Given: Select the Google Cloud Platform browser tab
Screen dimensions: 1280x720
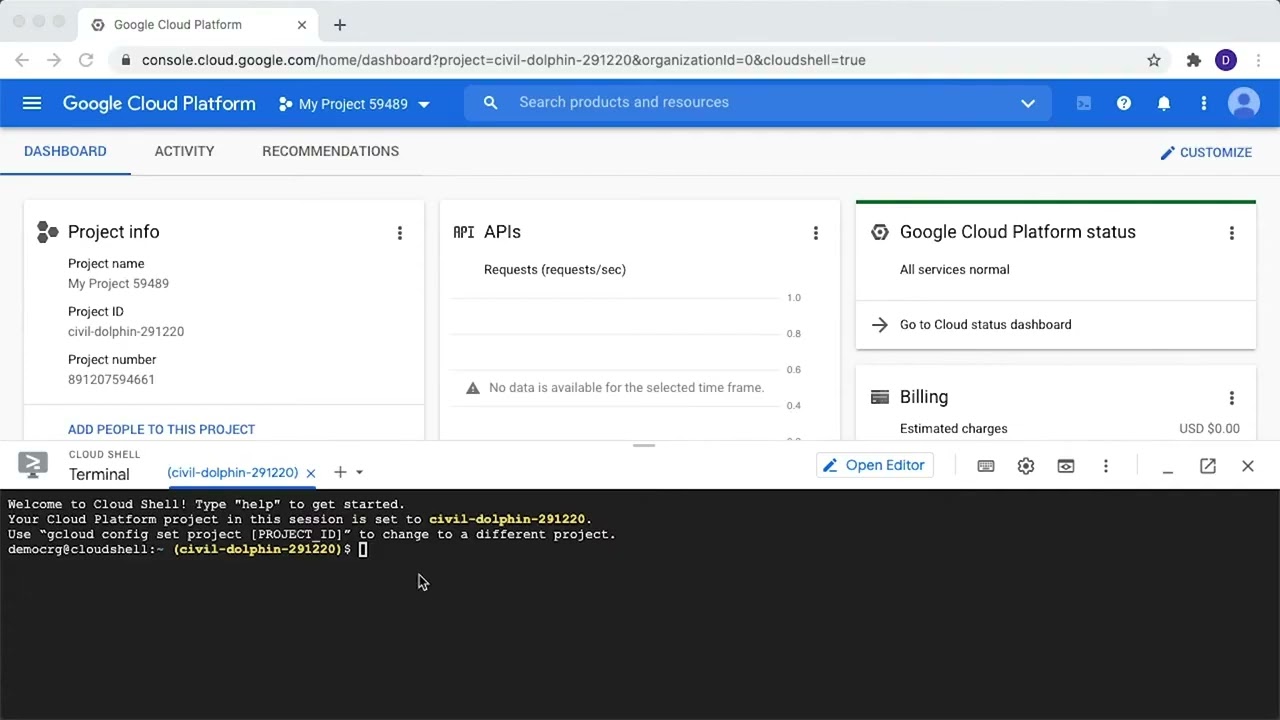Looking at the screenshot, I should point(199,24).
